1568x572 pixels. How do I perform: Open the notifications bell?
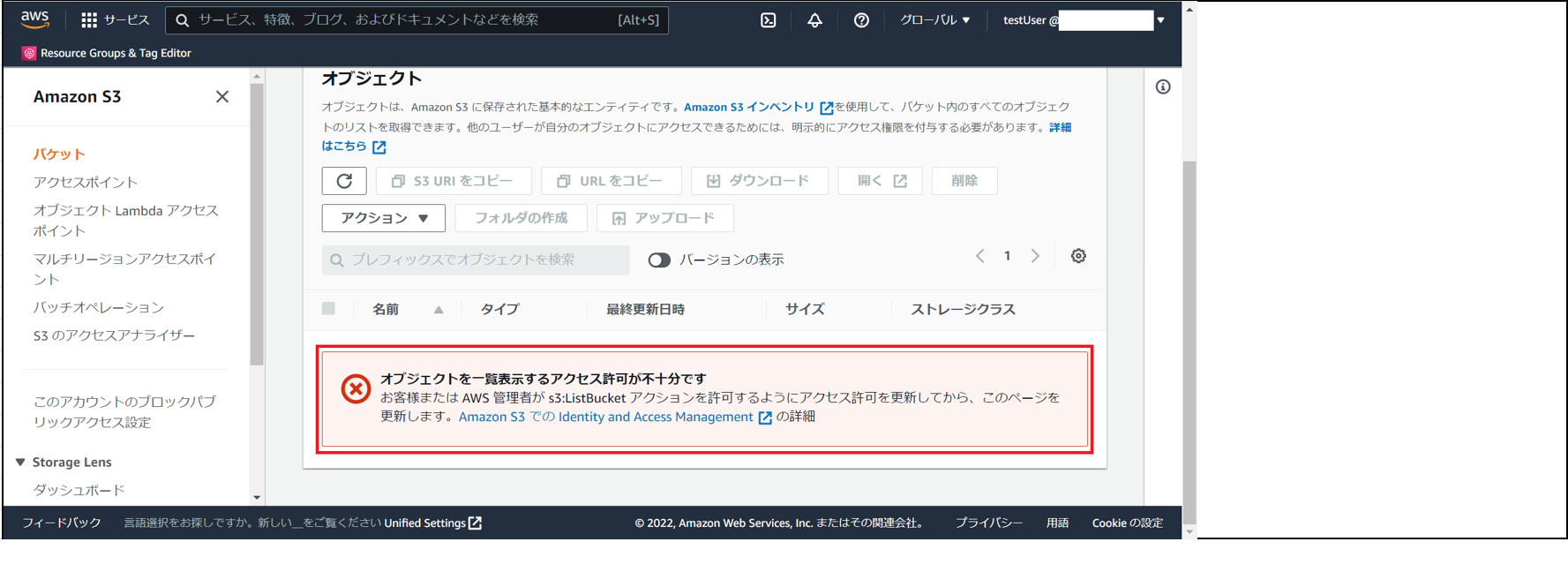[814, 19]
